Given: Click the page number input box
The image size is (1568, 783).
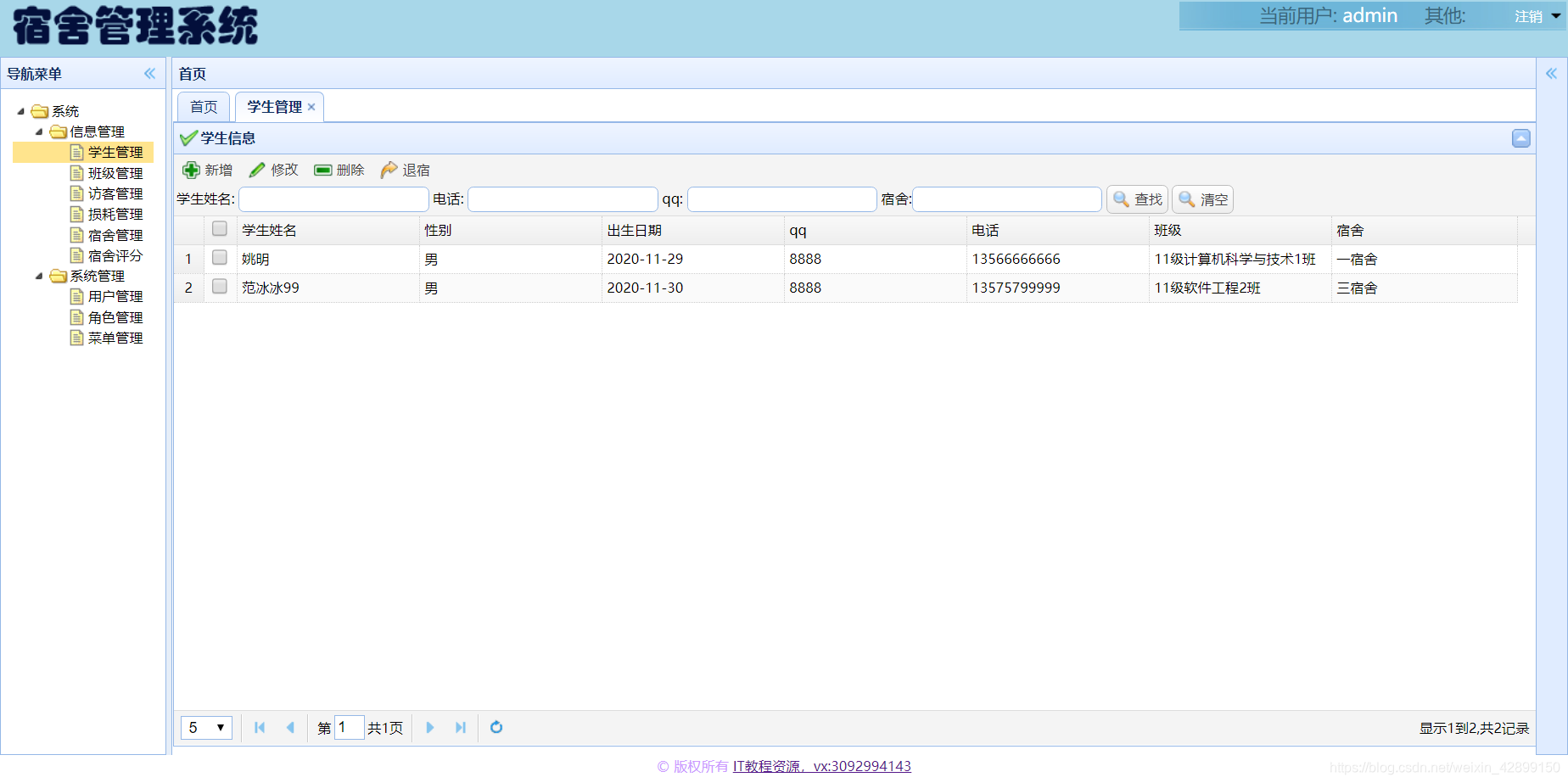Looking at the screenshot, I should (350, 728).
